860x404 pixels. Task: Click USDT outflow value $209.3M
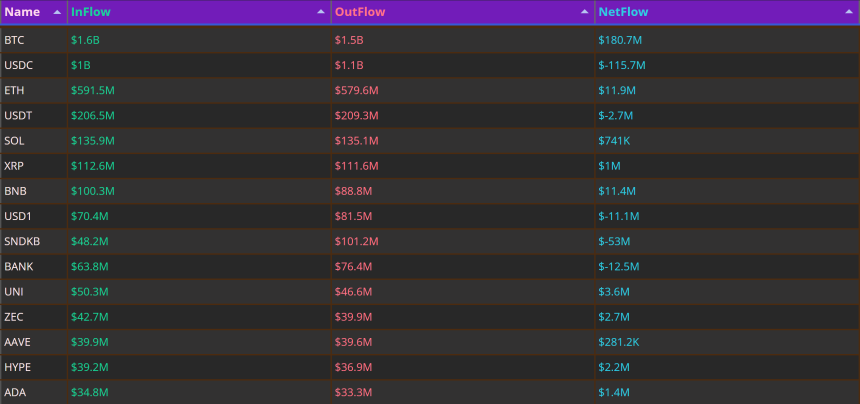tap(357, 116)
